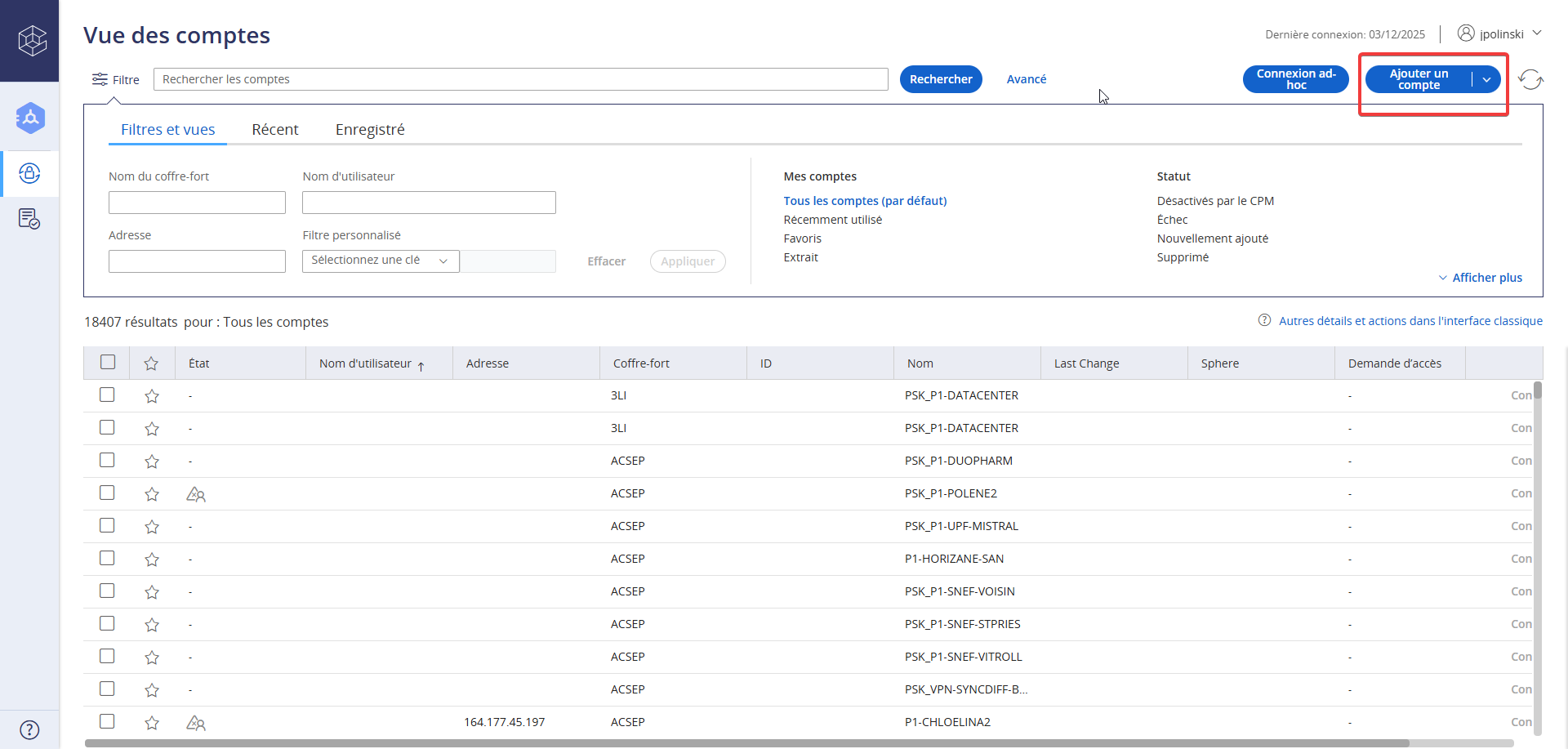Click the Rechercher button
This screenshot has height=749, width=1568.
point(941,79)
